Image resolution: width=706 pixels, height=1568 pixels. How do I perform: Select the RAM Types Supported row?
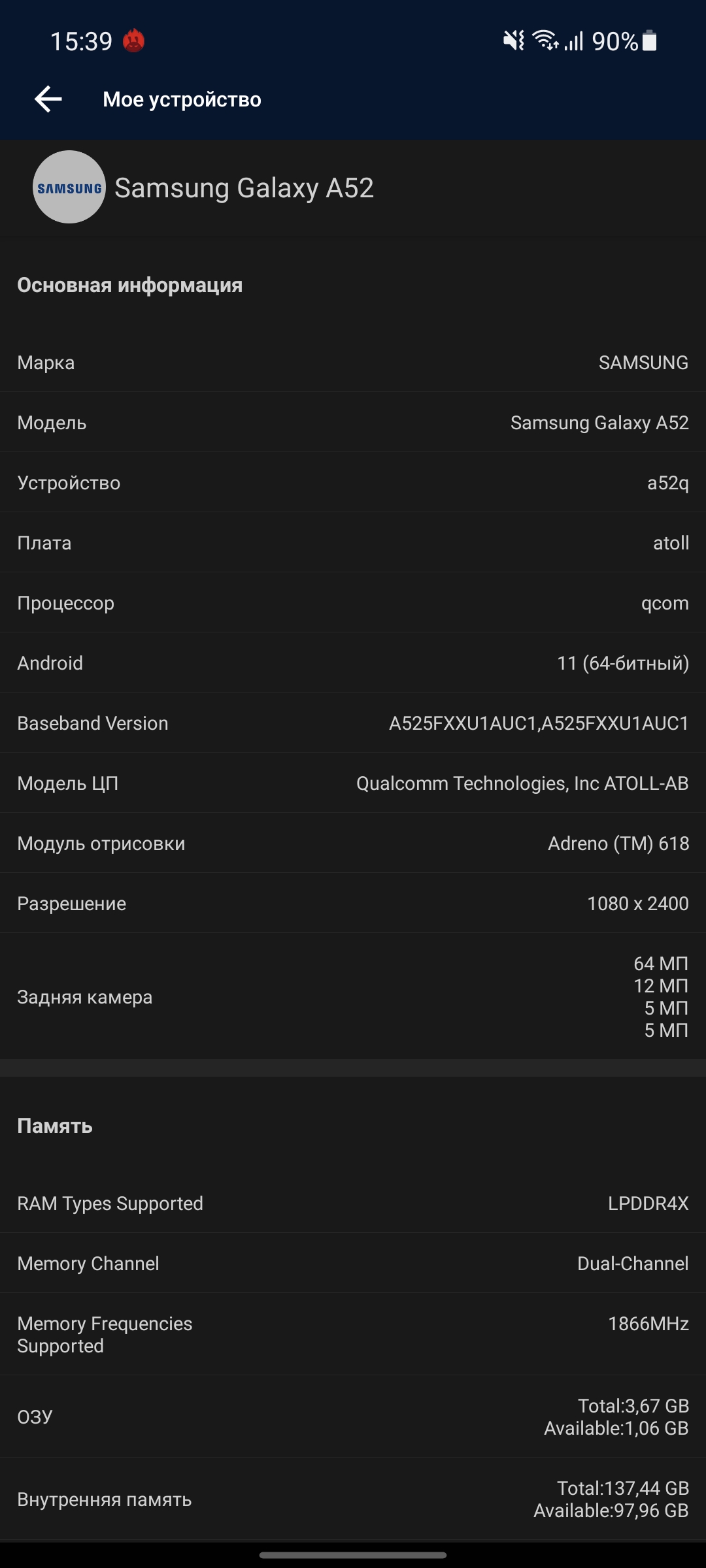coord(353,1203)
